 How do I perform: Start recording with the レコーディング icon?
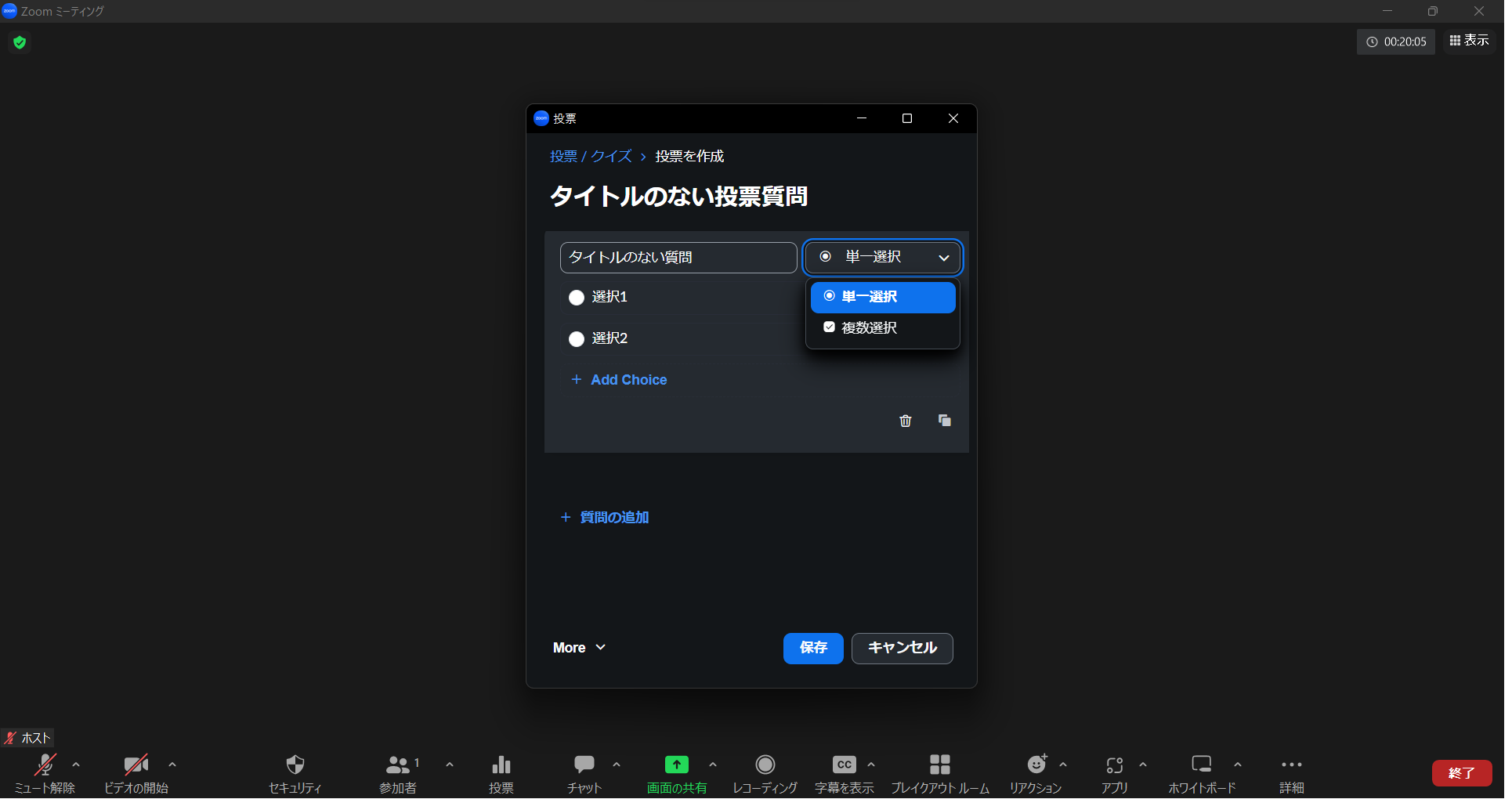[x=765, y=765]
